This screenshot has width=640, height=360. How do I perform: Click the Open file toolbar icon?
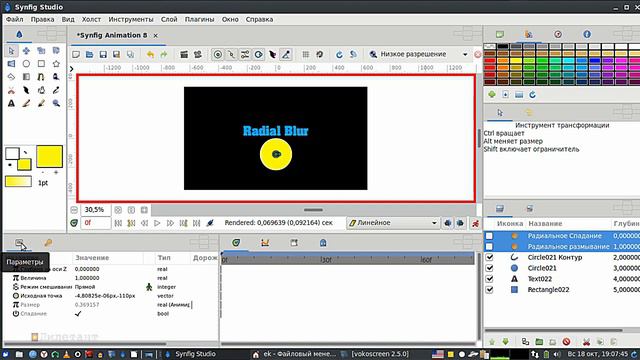(x=89, y=54)
